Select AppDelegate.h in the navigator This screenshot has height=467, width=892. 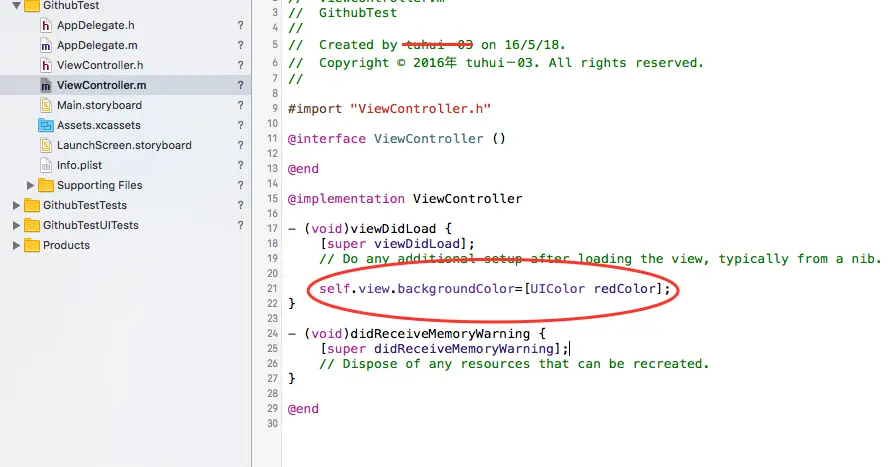coord(96,26)
